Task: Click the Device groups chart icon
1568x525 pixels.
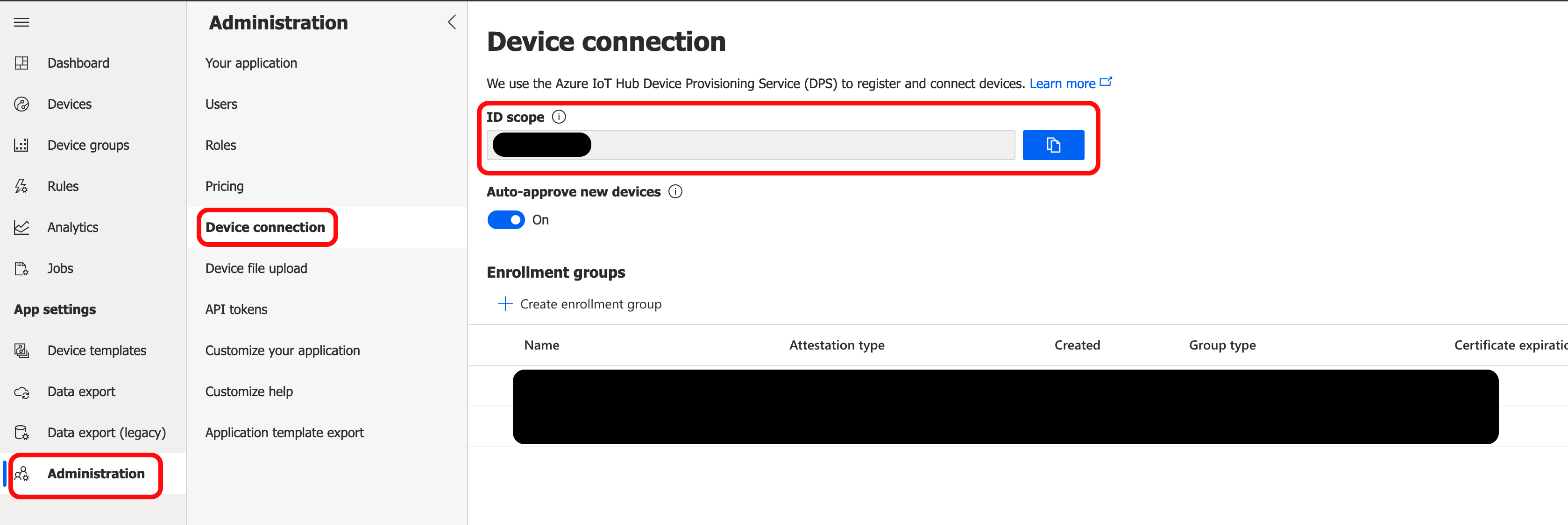Action: coord(21,145)
